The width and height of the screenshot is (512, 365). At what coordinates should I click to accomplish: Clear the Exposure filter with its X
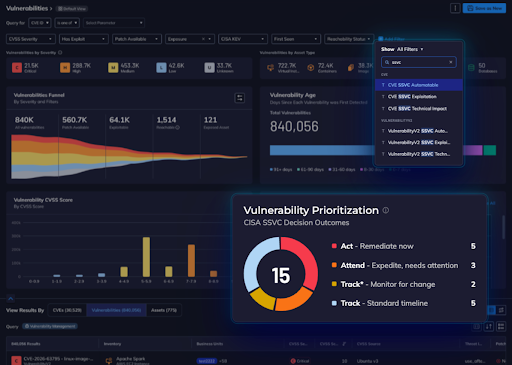[203, 39]
